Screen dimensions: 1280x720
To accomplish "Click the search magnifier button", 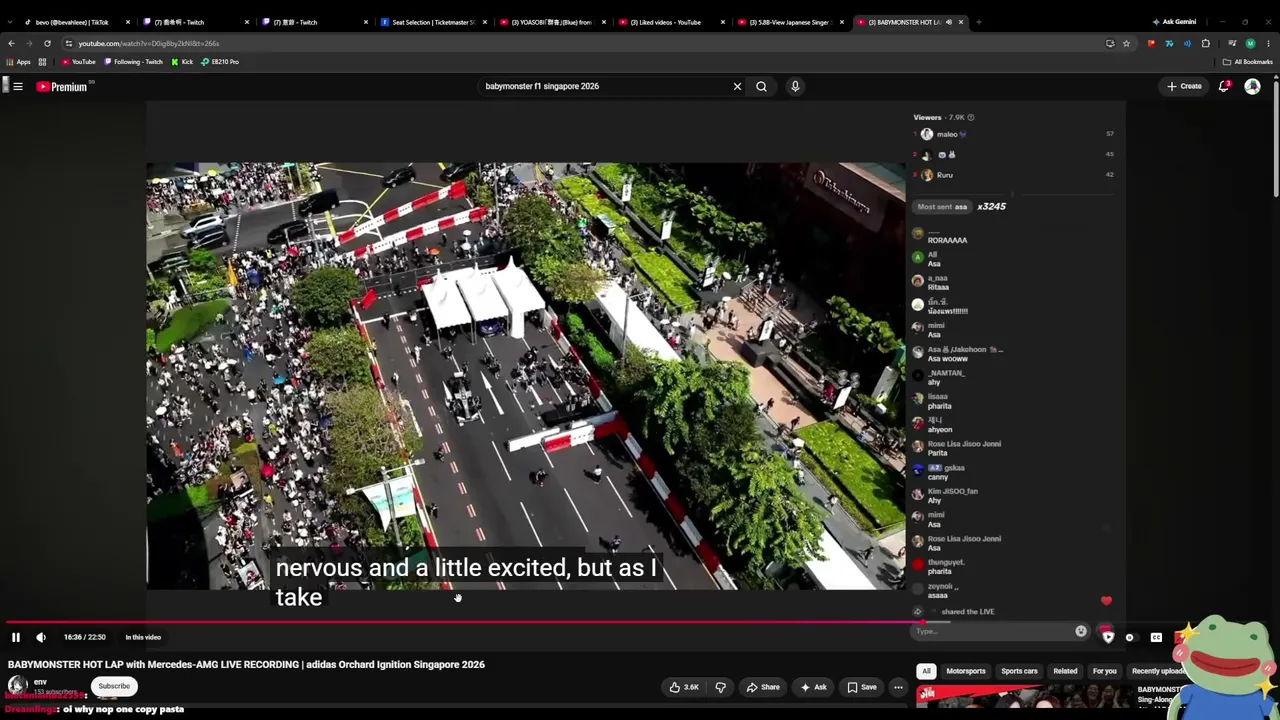I will coord(761,86).
